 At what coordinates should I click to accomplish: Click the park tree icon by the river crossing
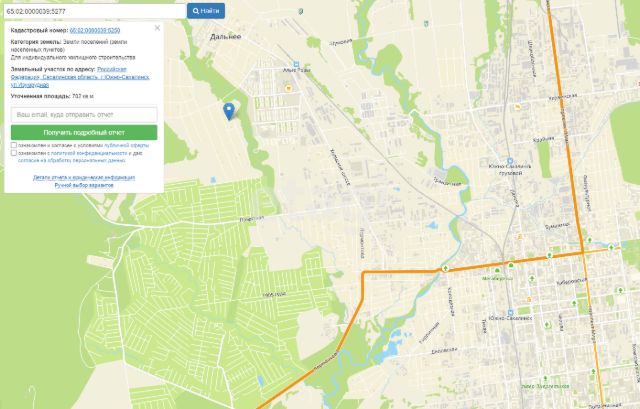coord(445,269)
